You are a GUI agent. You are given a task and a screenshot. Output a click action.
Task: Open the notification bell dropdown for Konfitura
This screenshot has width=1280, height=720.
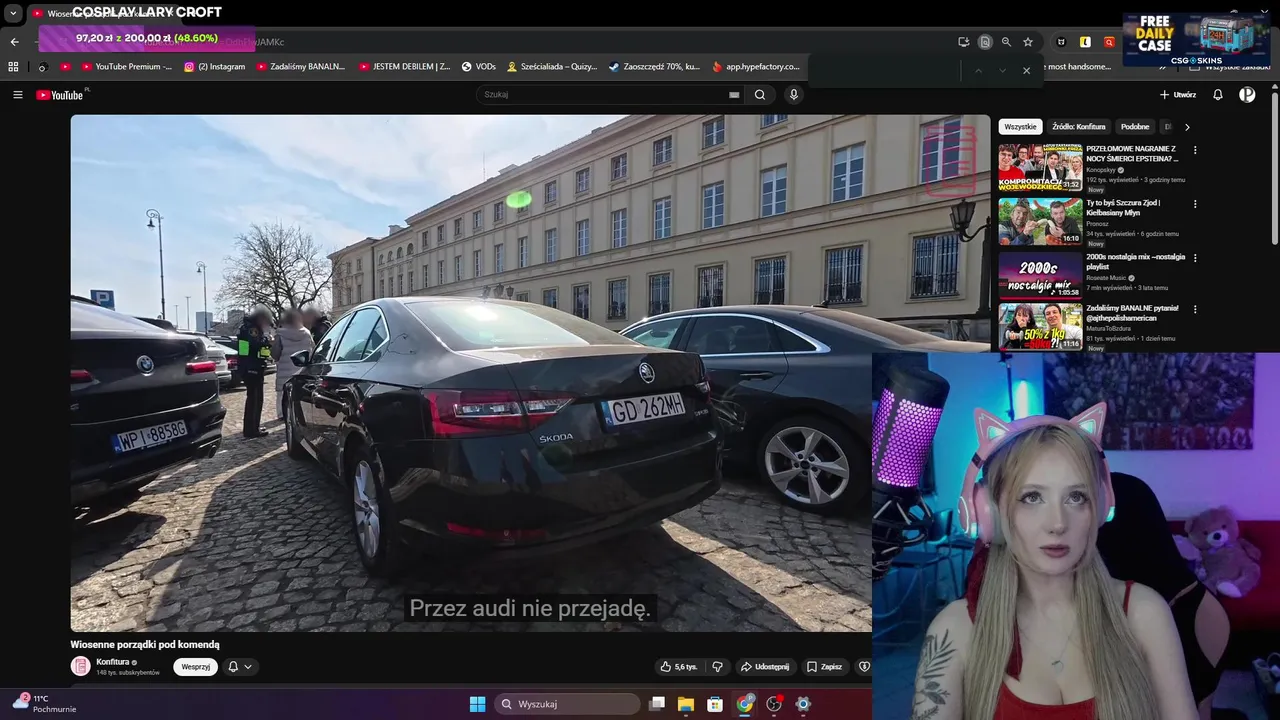tap(240, 667)
